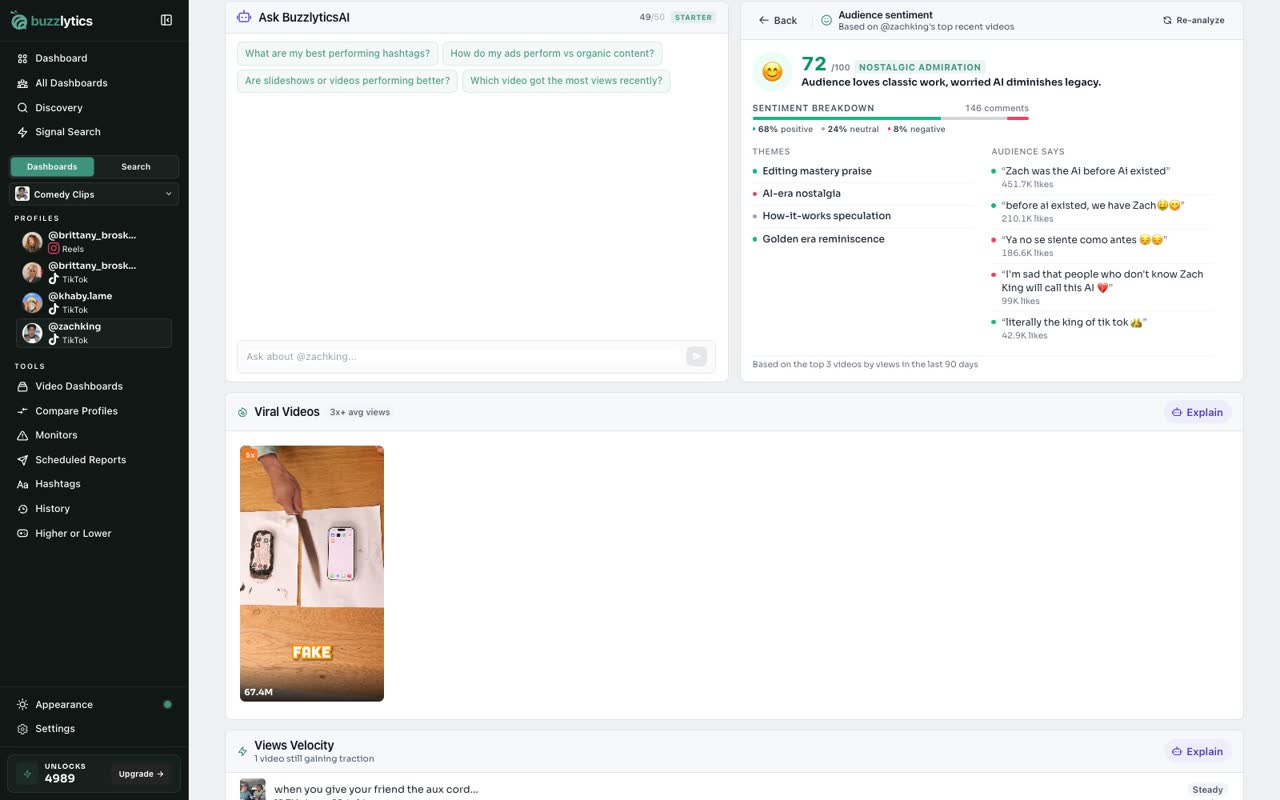Select @zachking TikTok profile
This screenshot has height=800, width=1280.
94,333
